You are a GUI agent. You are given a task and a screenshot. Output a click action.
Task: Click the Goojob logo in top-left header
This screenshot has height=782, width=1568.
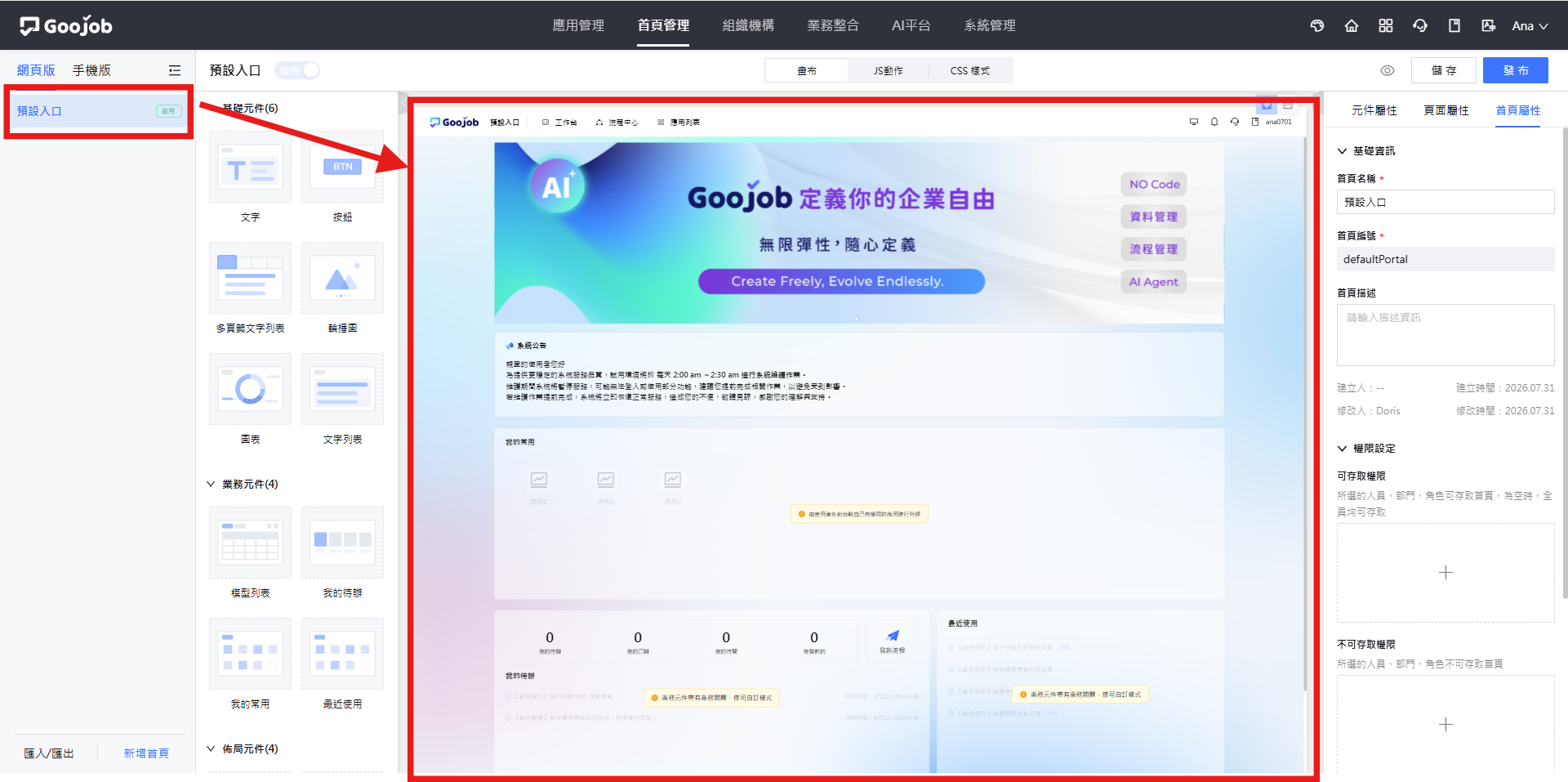coord(66,26)
